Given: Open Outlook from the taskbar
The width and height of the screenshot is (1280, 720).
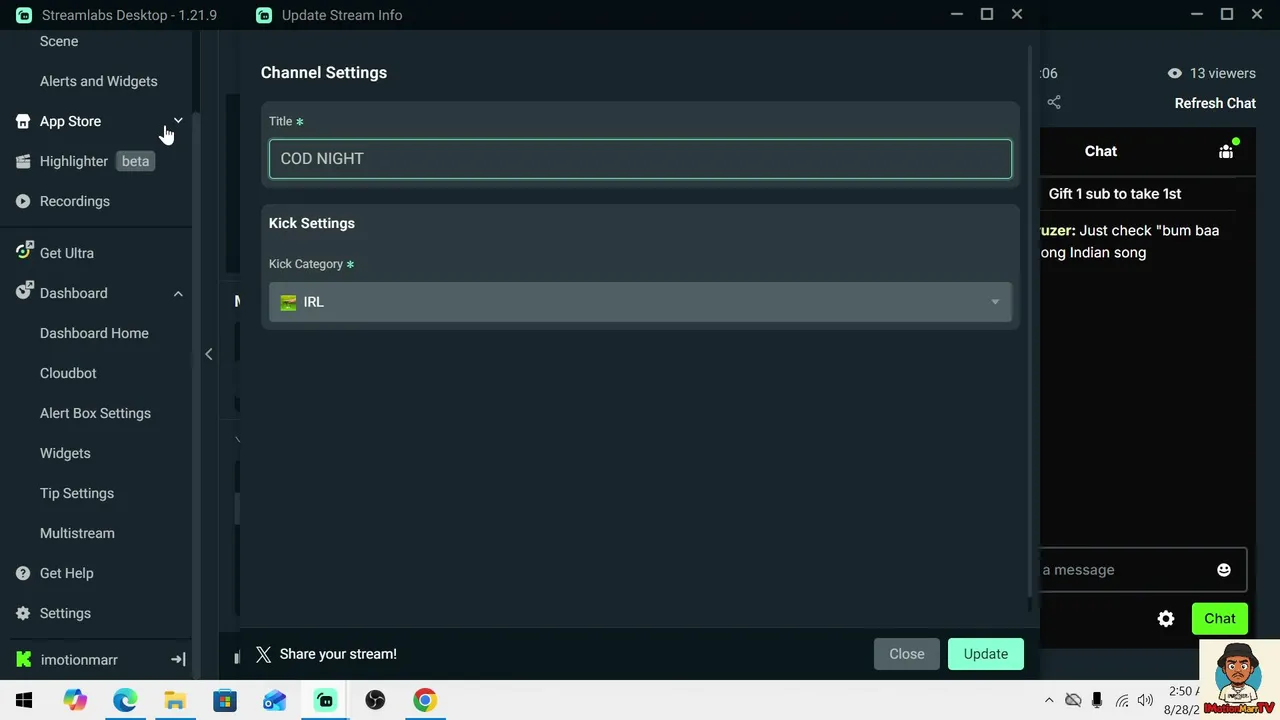Looking at the screenshot, I should (275, 700).
